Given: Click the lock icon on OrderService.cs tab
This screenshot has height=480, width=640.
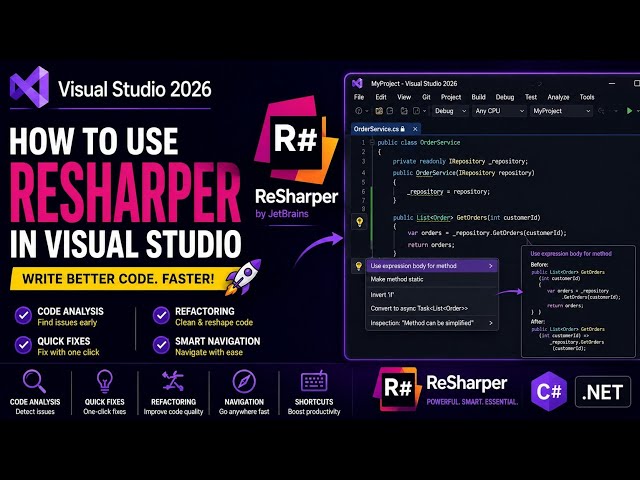Looking at the screenshot, I should 403,129.
